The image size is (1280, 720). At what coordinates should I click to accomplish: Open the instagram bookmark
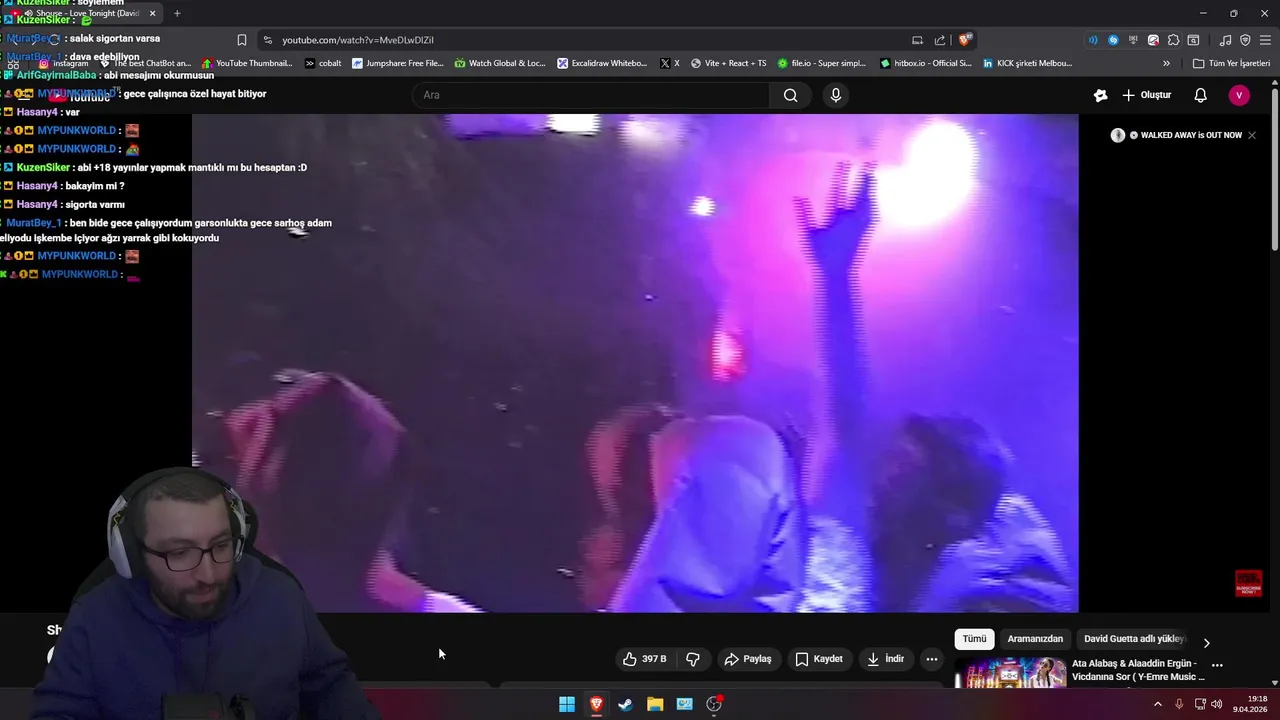point(64,63)
